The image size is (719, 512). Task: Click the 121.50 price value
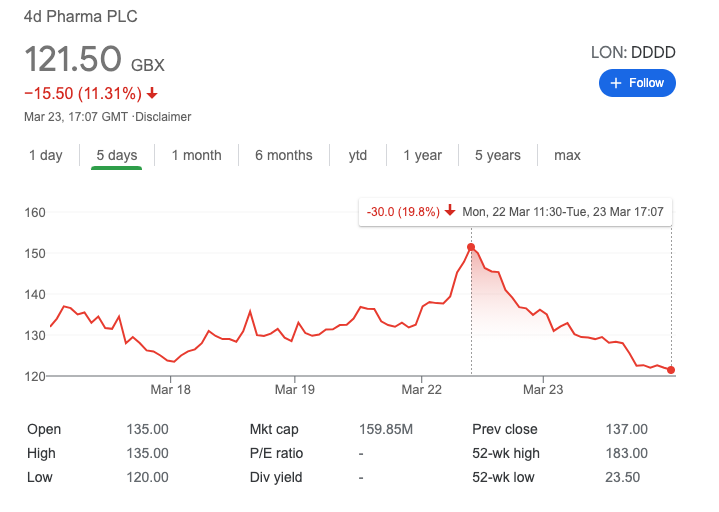[x=73, y=59]
